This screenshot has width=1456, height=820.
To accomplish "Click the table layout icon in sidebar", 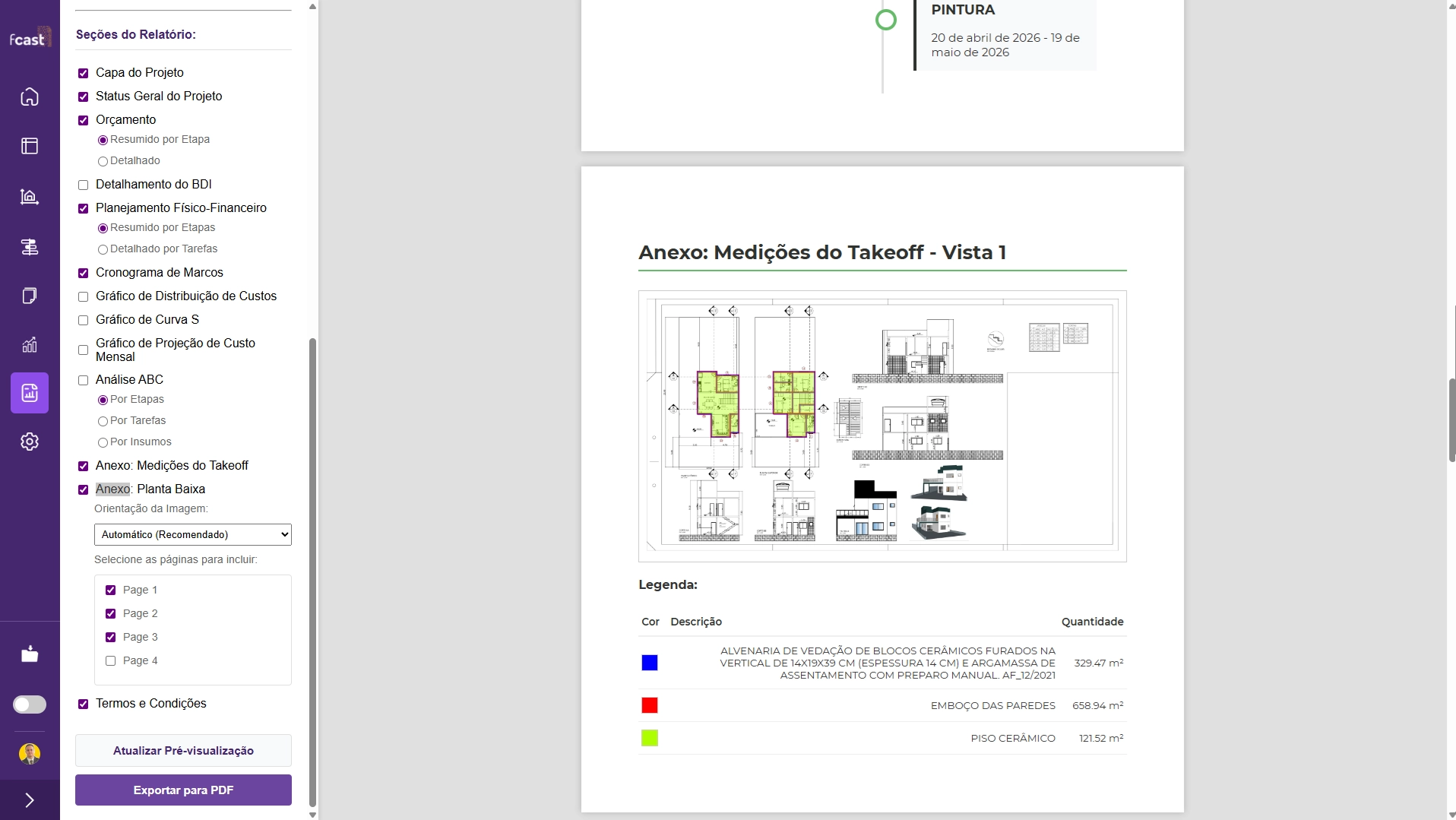I will coord(30,146).
